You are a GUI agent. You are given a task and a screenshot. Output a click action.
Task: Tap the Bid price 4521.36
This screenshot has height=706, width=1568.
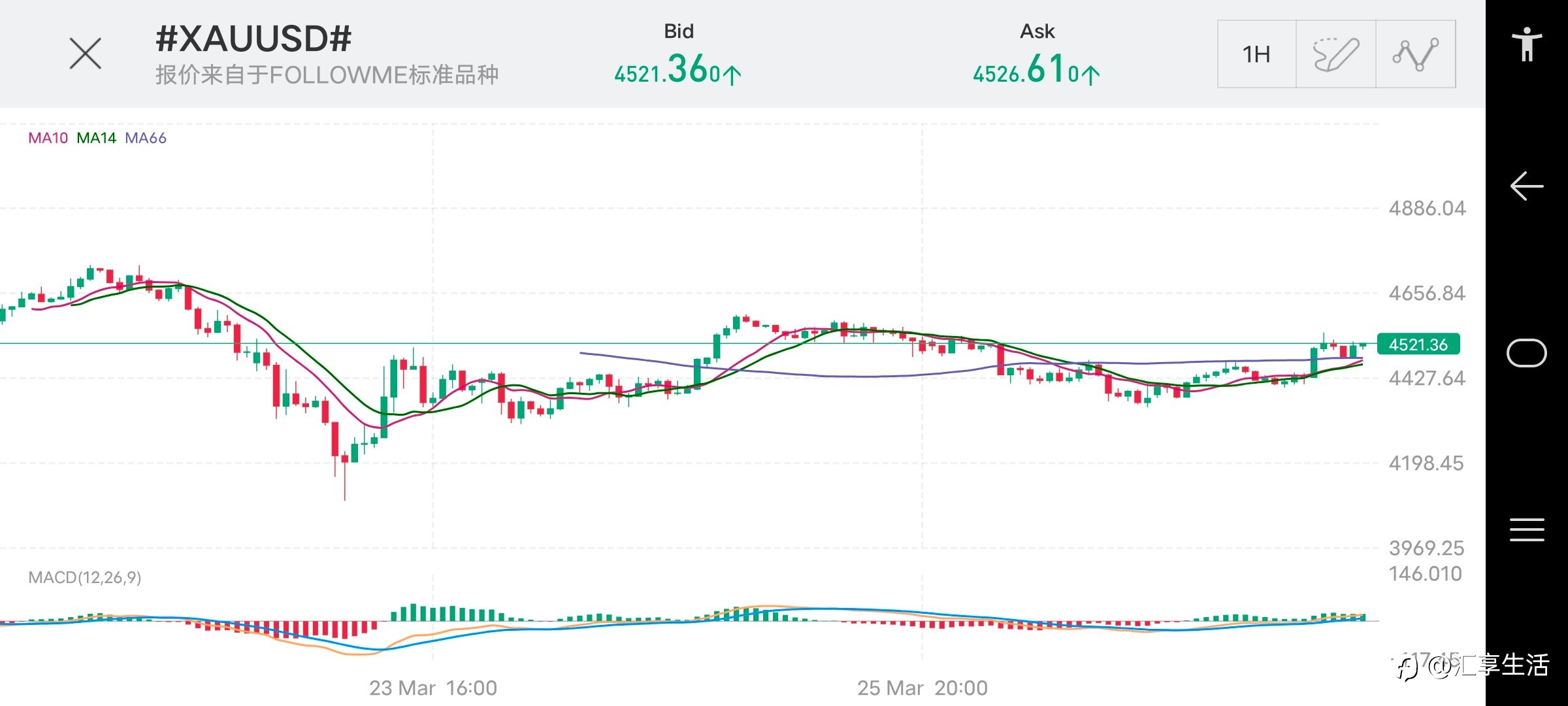pyautogui.click(x=678, y=70)
